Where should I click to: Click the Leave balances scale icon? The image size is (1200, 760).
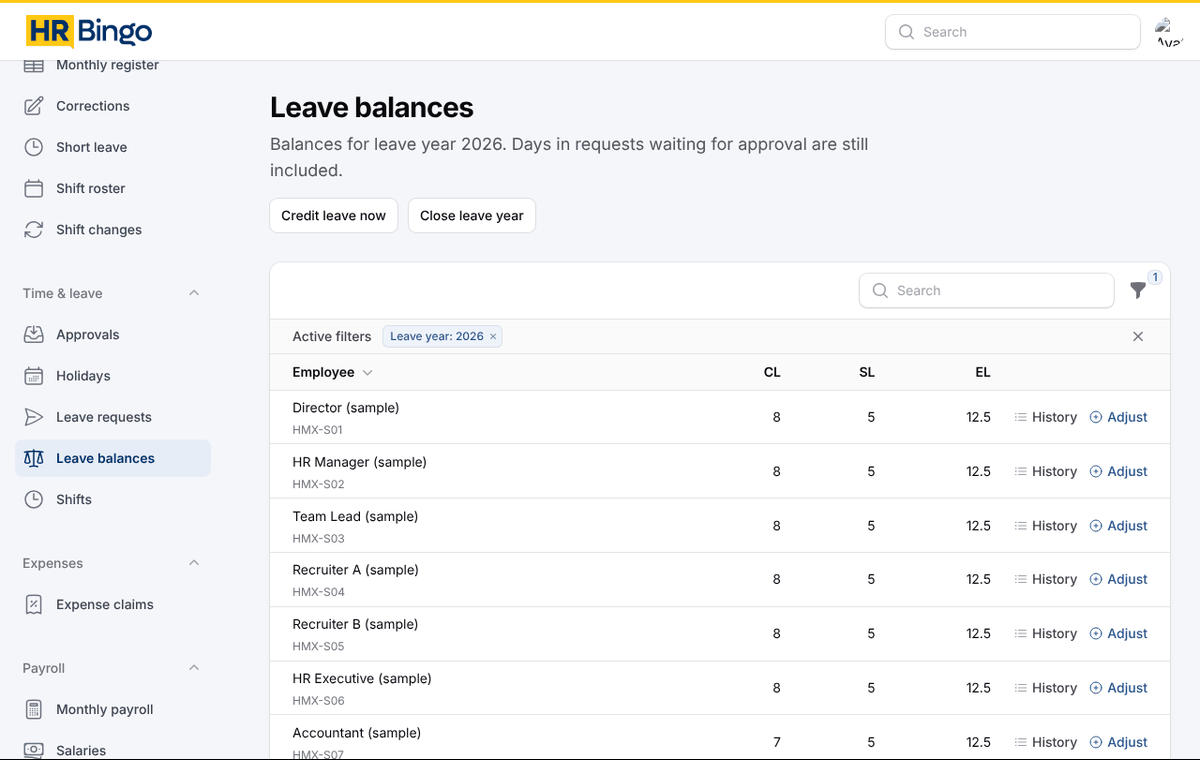(34, 458)
